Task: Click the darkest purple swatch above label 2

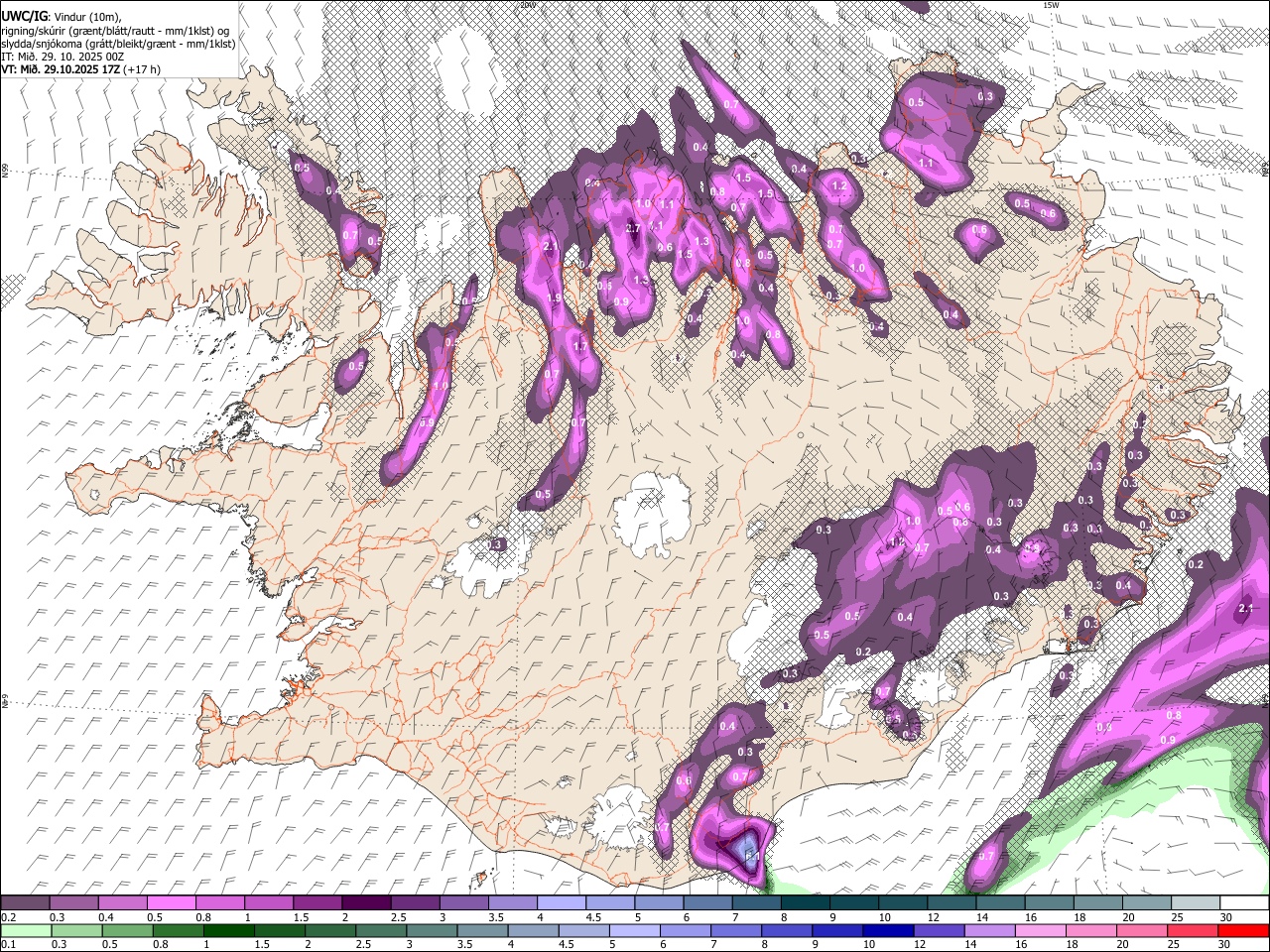Action: pyautogui.click(x=366, y=903)
